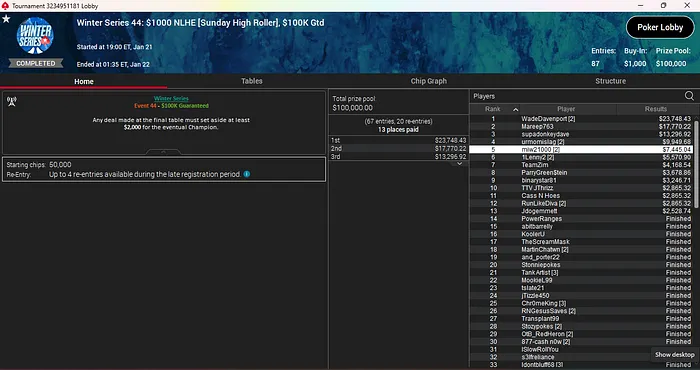Viewport: 700px width, 370px height.
Task: Select player ISlowRollYou row
Action: tap(581, 349)
